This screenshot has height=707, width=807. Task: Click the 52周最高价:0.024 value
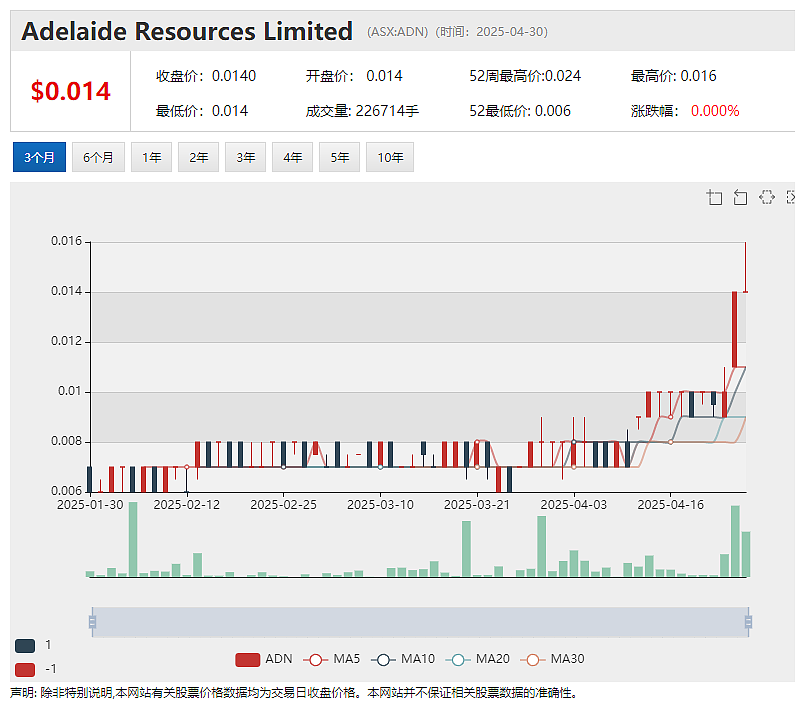(x=525, y=76)
